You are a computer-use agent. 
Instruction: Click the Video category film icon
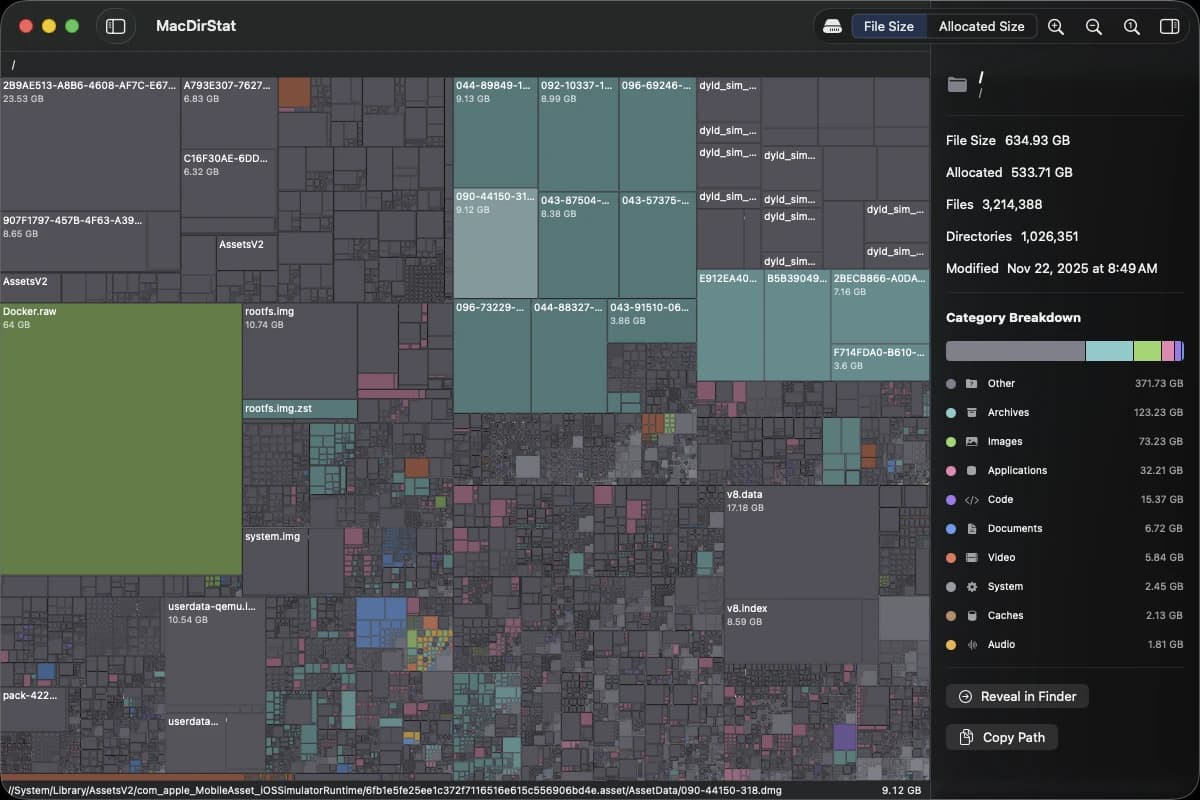coord(971,558)
